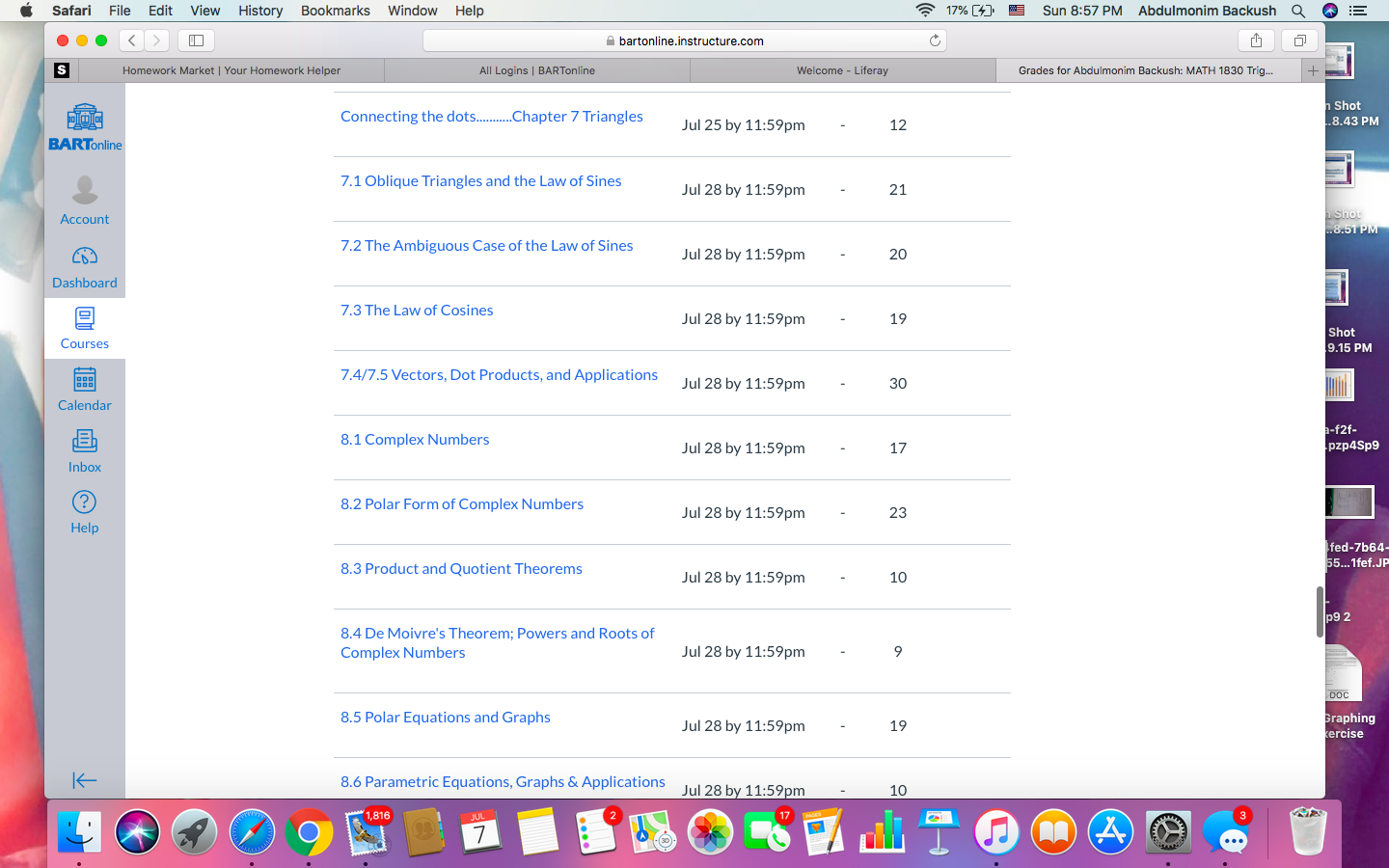
Task: Click the page vertical scrollbar thumb
Action: coord(1320,611)
